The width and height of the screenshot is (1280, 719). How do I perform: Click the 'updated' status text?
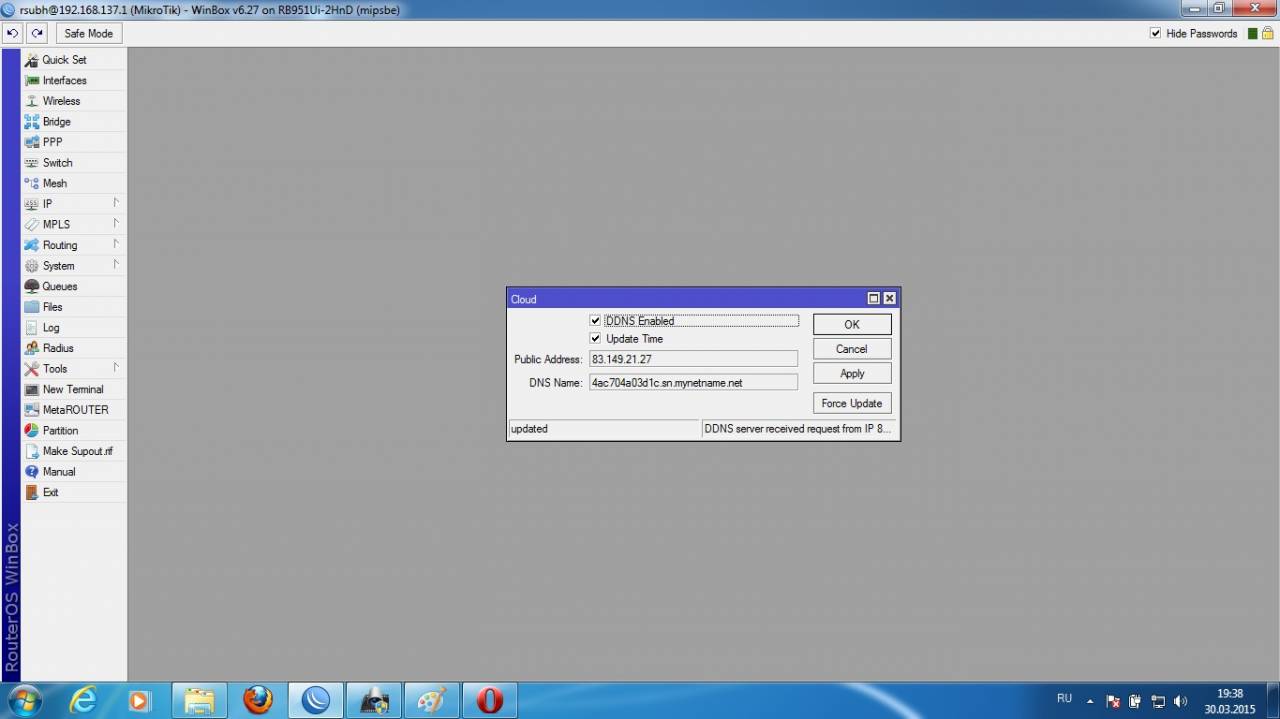click(529, 429)
